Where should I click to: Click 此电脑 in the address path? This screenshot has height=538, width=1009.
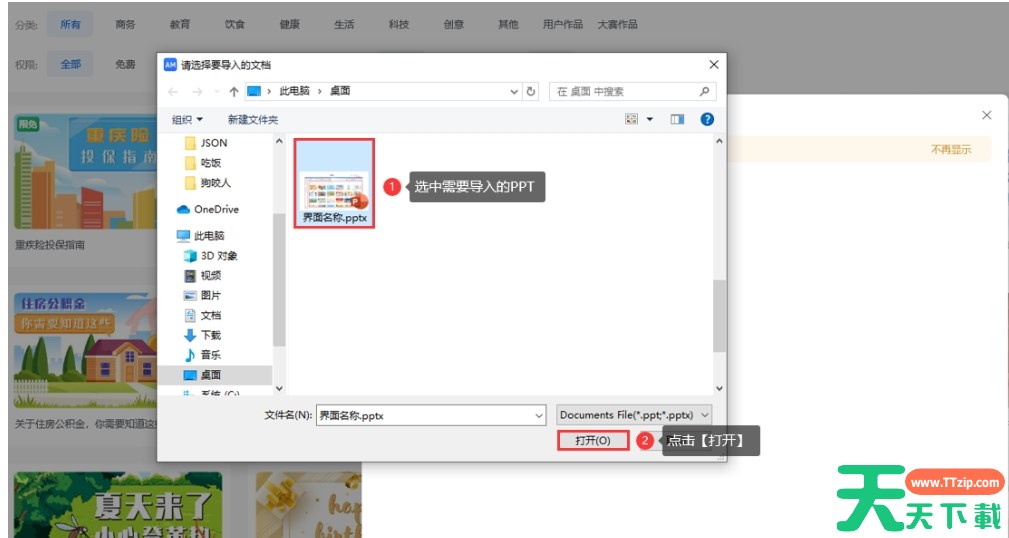pos(295,91)
